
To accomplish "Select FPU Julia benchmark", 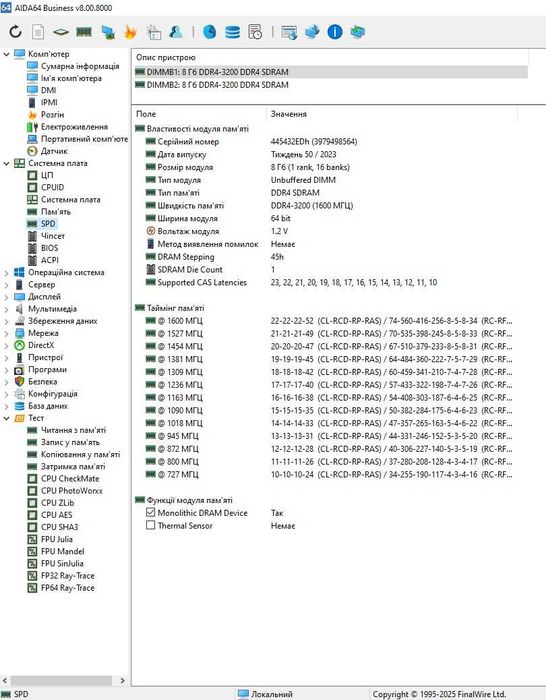I will [57, 539].
